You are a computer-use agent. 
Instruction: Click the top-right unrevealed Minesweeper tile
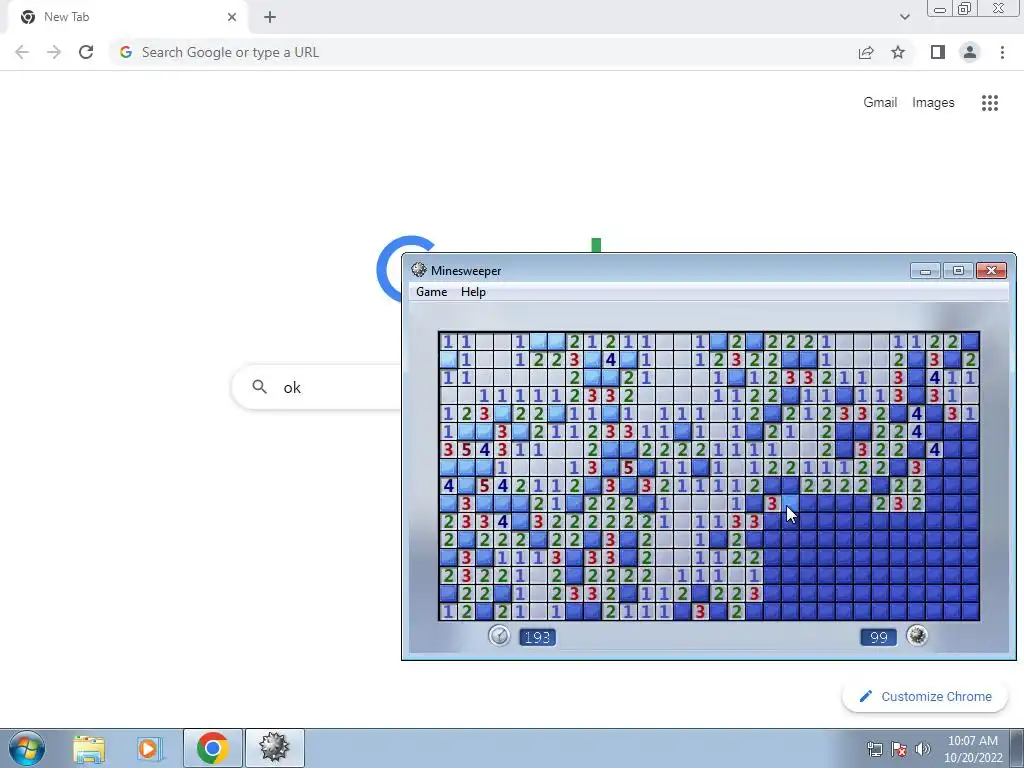click(970, 341)
